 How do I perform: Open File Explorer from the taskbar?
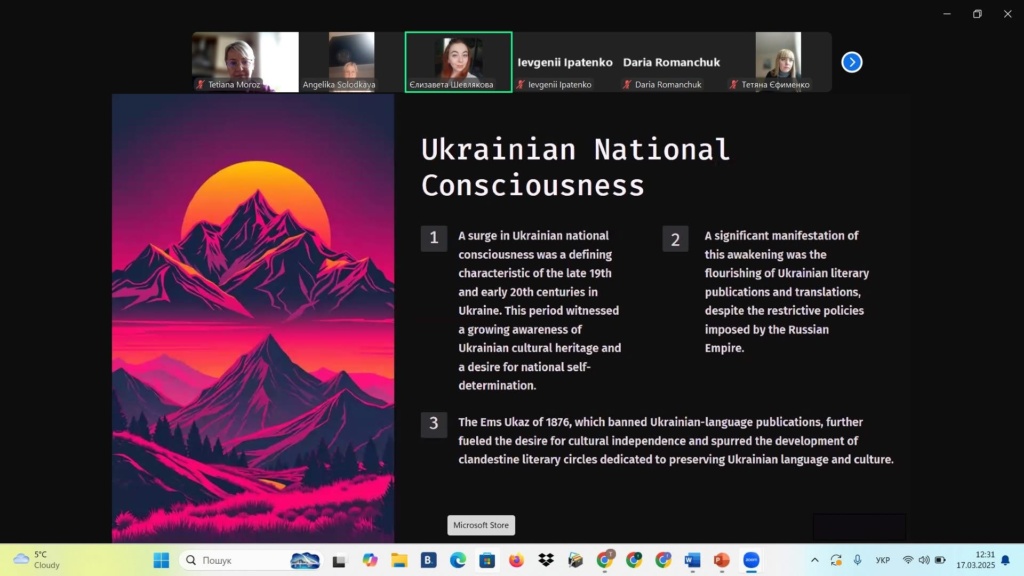point(399,560)
